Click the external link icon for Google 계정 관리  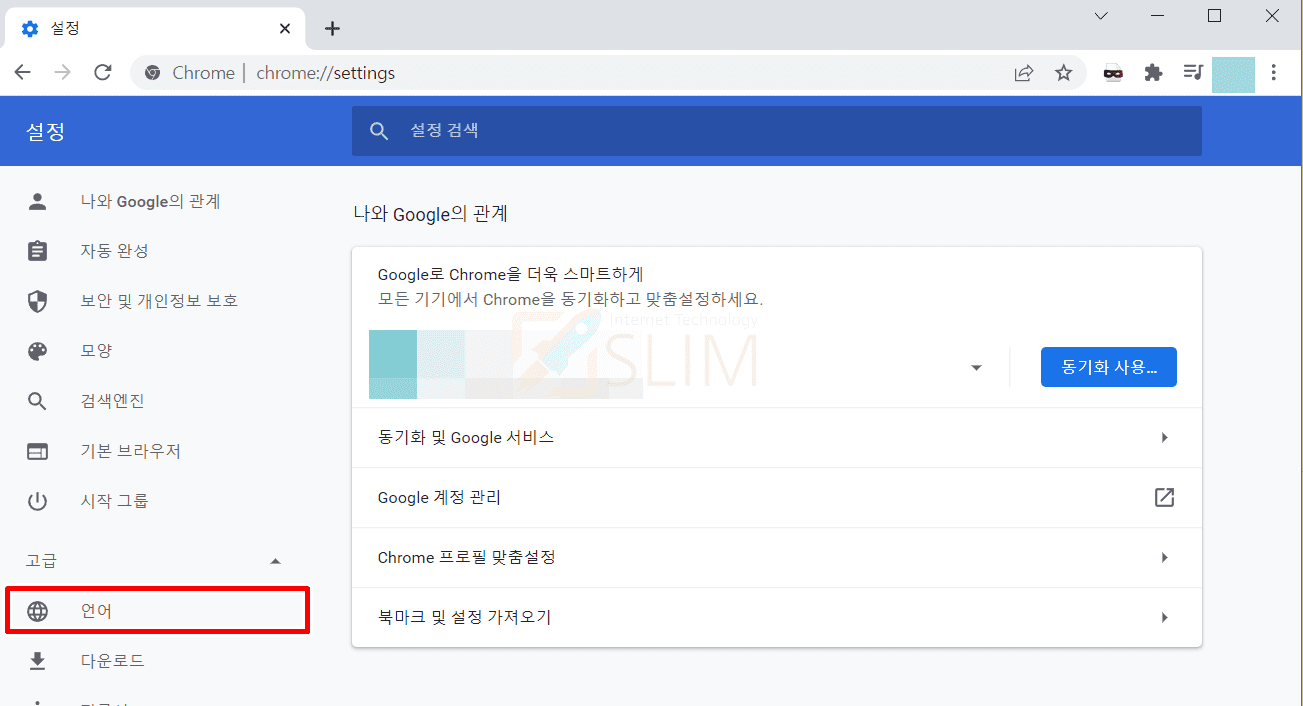coord(1164,497)
